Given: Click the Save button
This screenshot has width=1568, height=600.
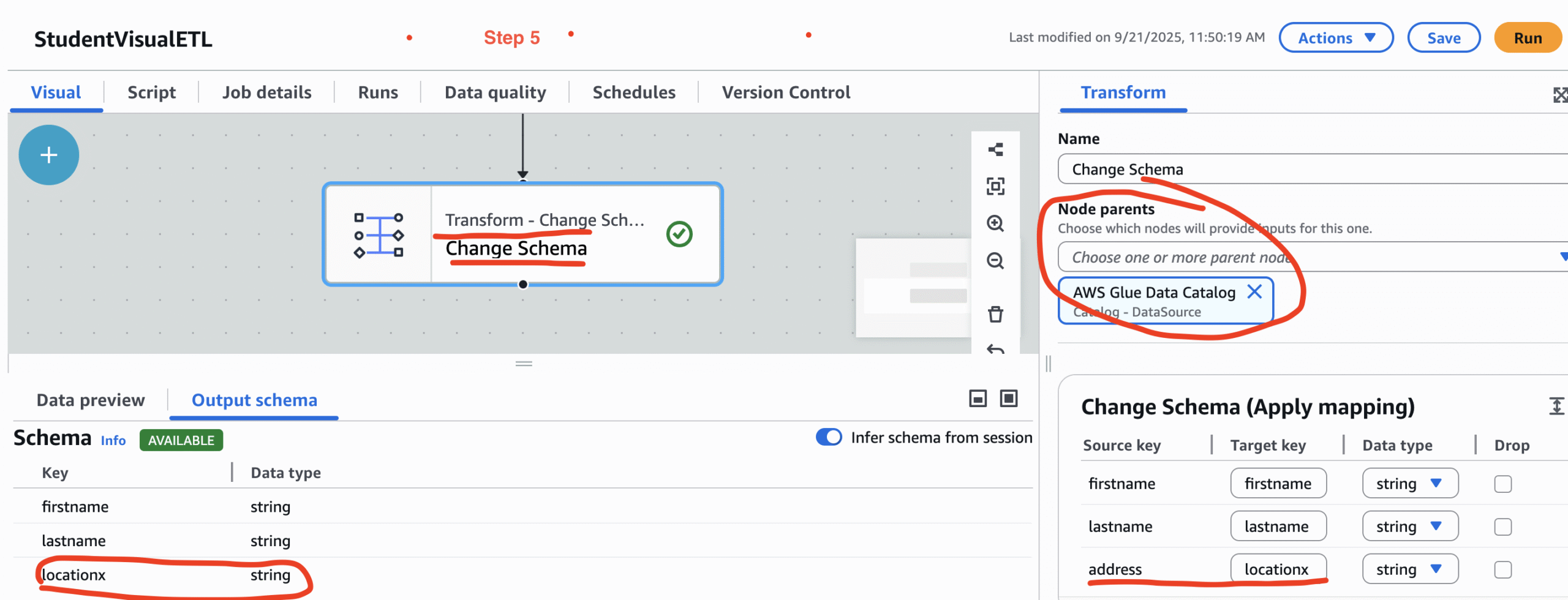Looking at the screenshot, I should [1443, 38].
